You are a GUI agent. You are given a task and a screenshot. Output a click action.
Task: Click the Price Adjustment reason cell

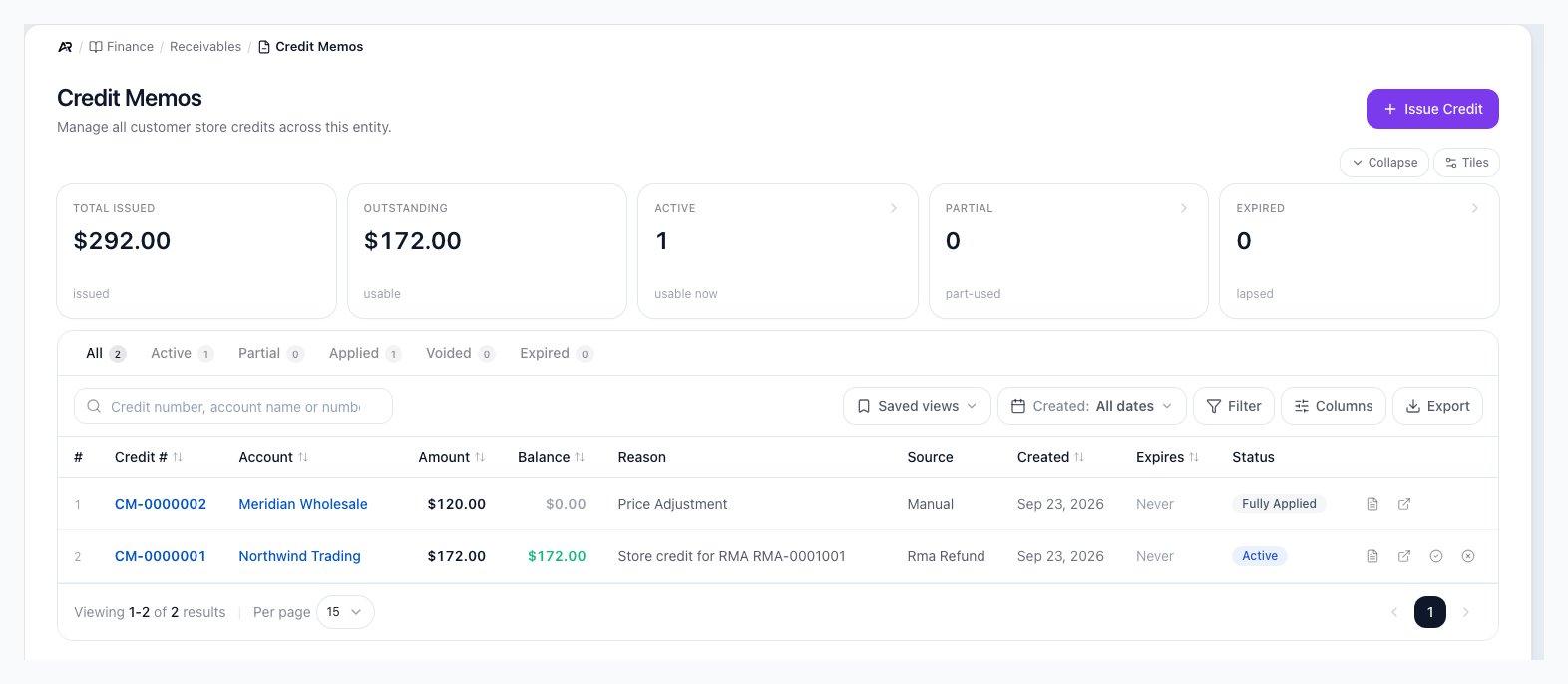click(673, 504)
